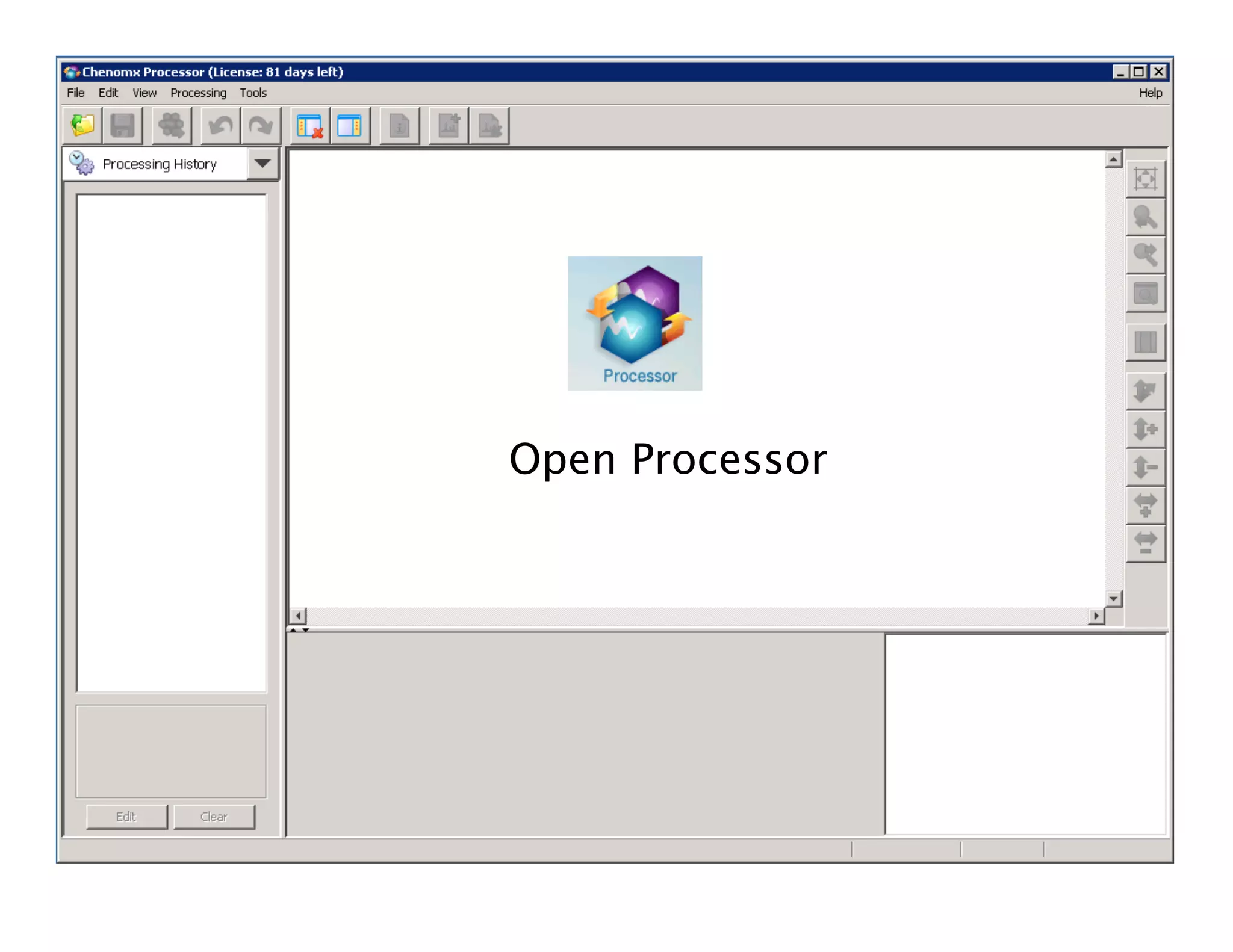The height and width of the screenshot is (952, 1233).
Task: Click the Processor logo thumbnail
Action: pos(635,323)
